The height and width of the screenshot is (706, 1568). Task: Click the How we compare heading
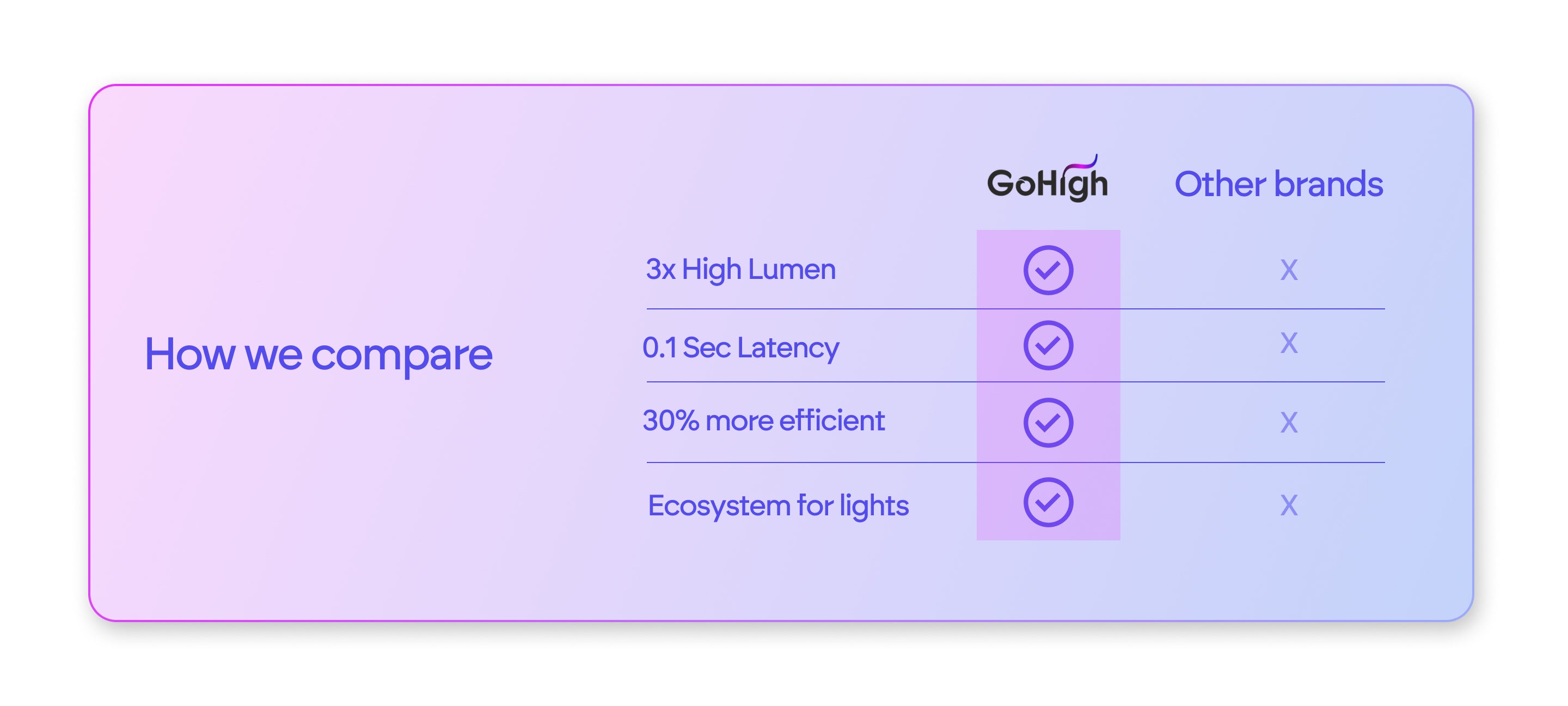[318, 354]
